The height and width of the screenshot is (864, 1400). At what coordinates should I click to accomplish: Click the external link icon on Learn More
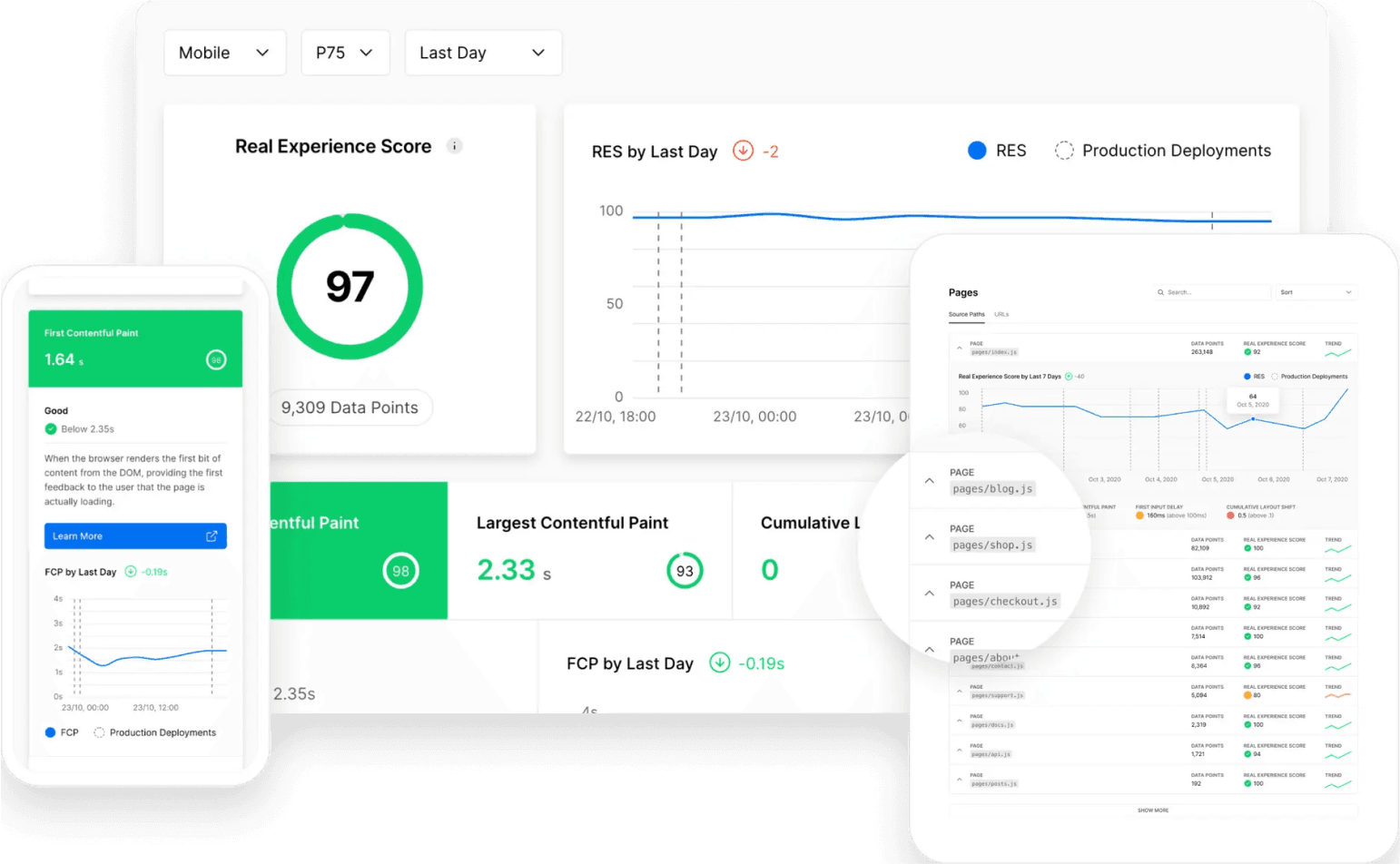pos(212,536)
